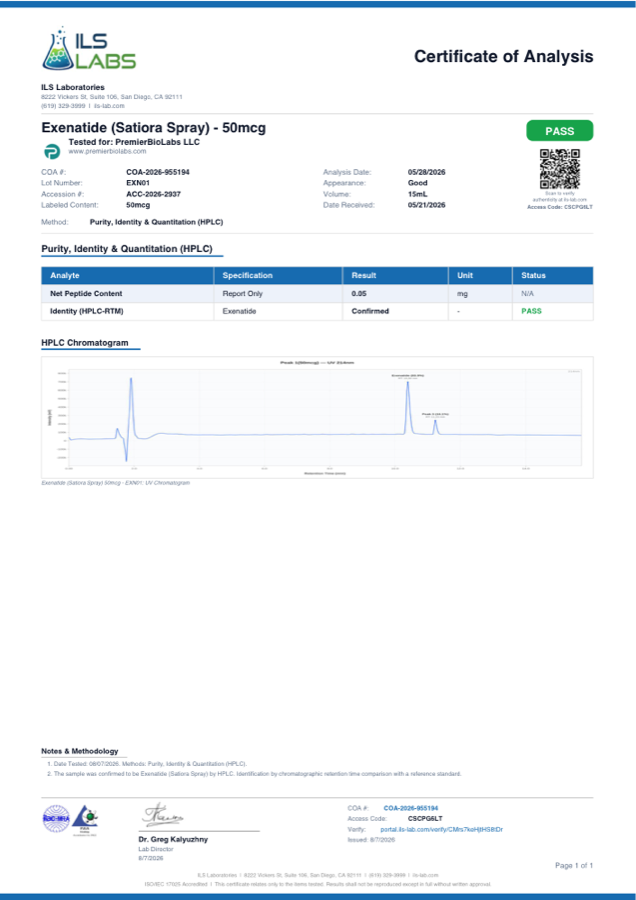Image resolution: width=636 pixels, height=900 pixels.
Task: Click Purity, Identity & Quantitation (HPLC) section heading
Action: tap(127, 249)
